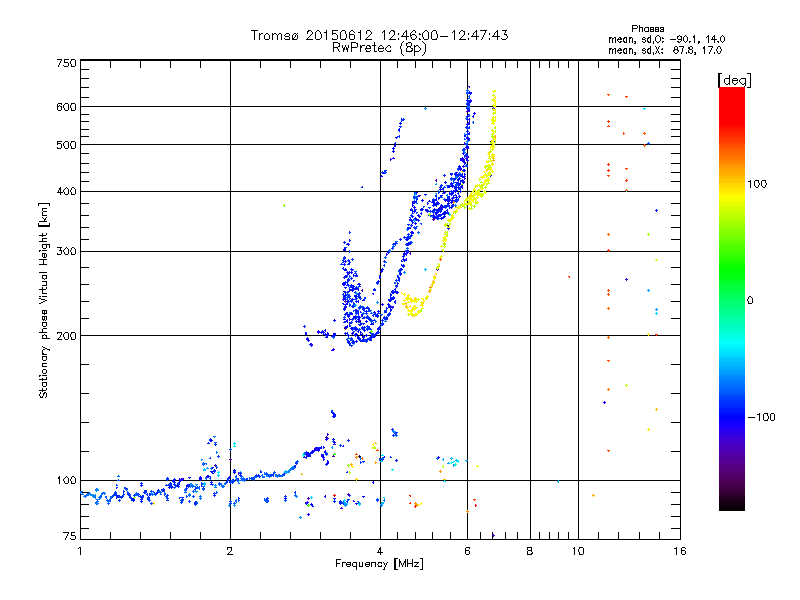Viewport: 800px width, 600px height.
Task: Click the x-axis tick label "6"
Action: [x=467, y=551]
